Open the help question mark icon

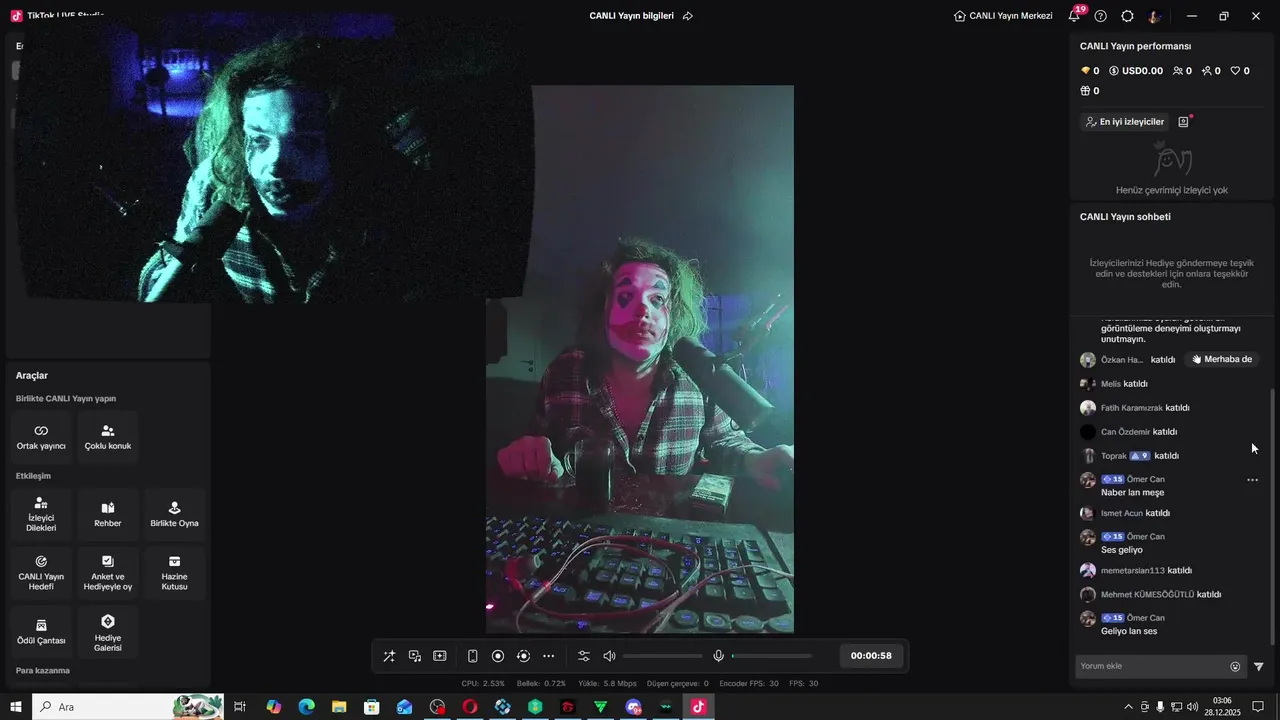click(1101, 16)
